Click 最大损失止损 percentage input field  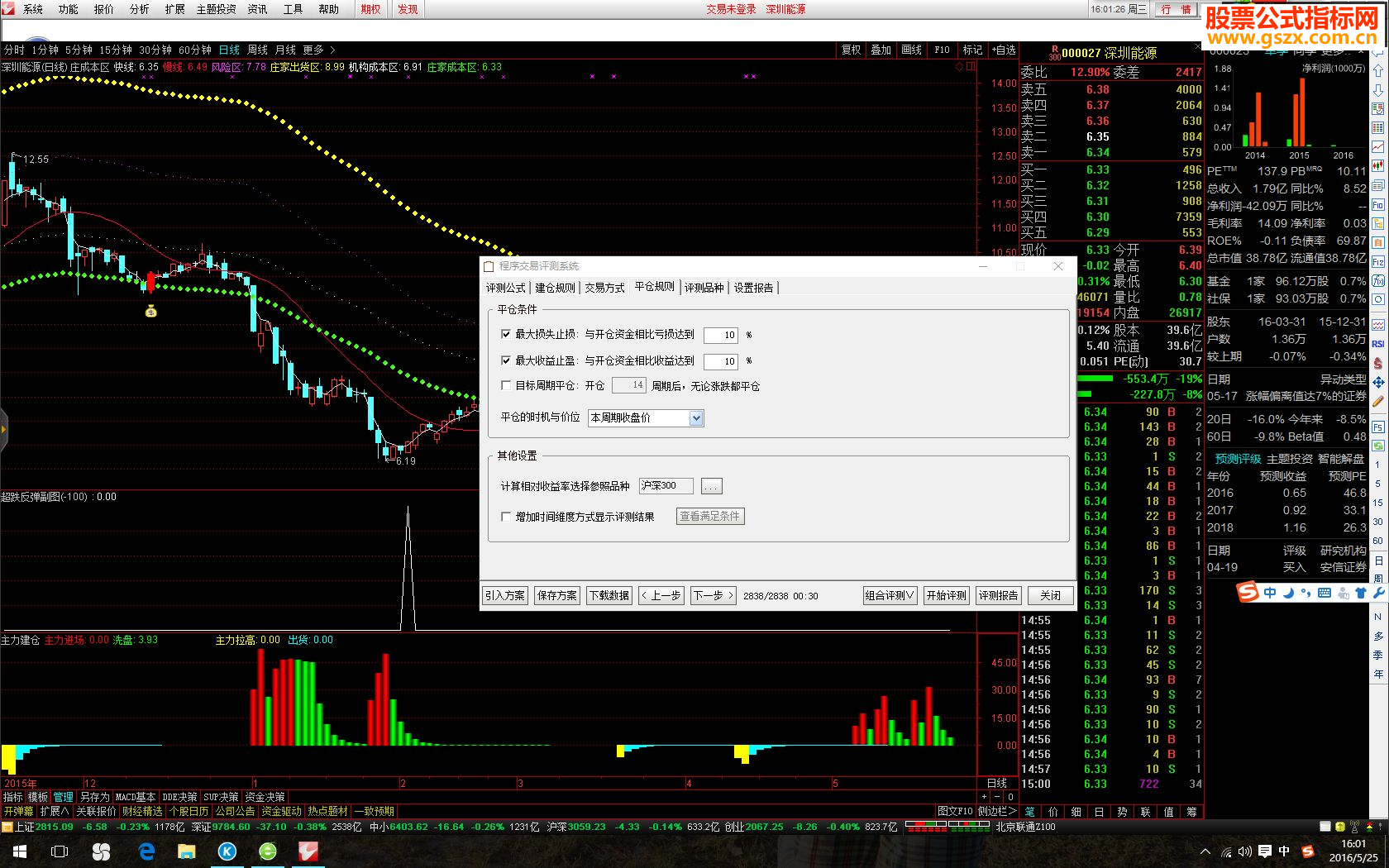(x=721, y=335)
